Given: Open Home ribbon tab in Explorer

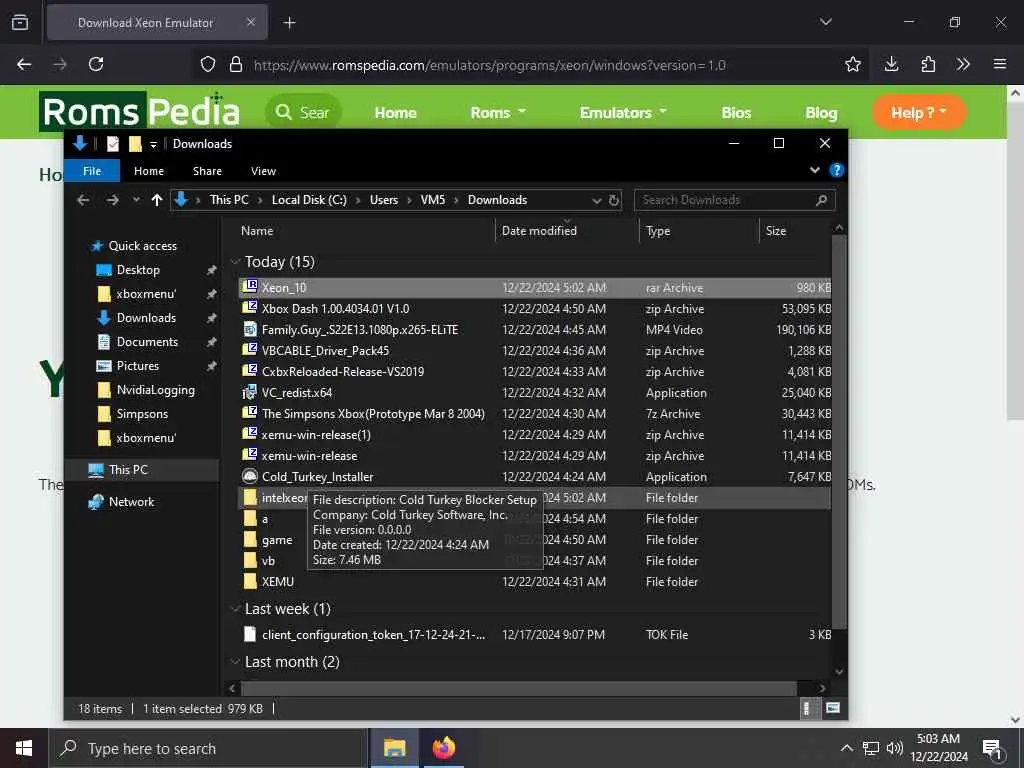Looking at the screenshot, I should click(149, 171).
